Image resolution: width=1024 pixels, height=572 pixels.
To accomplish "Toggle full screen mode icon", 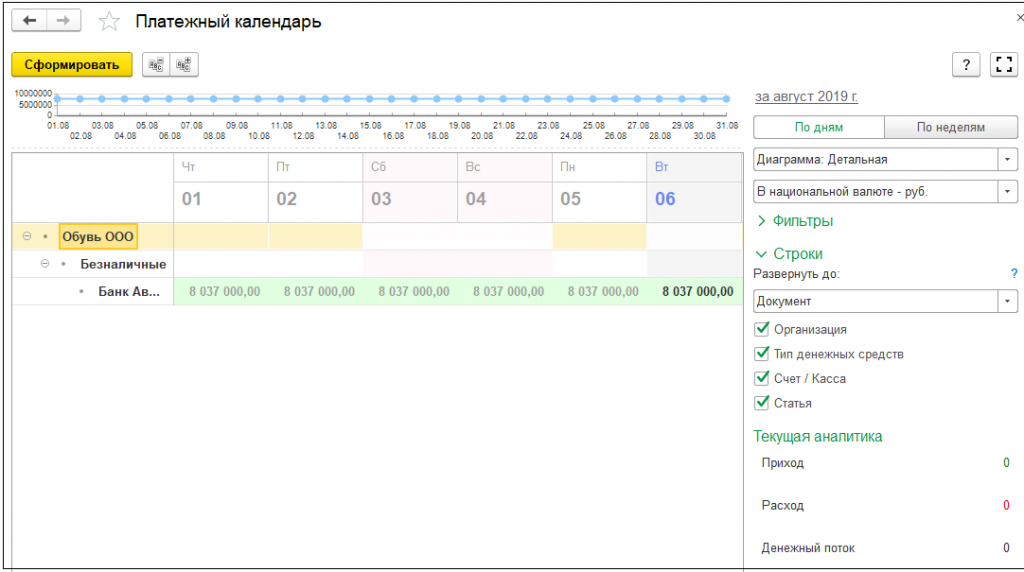I will click(x=1003, y=65).
